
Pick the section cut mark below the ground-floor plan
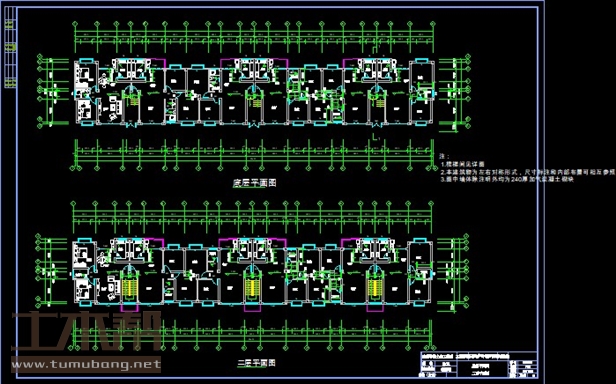click(x=376, y=137)
